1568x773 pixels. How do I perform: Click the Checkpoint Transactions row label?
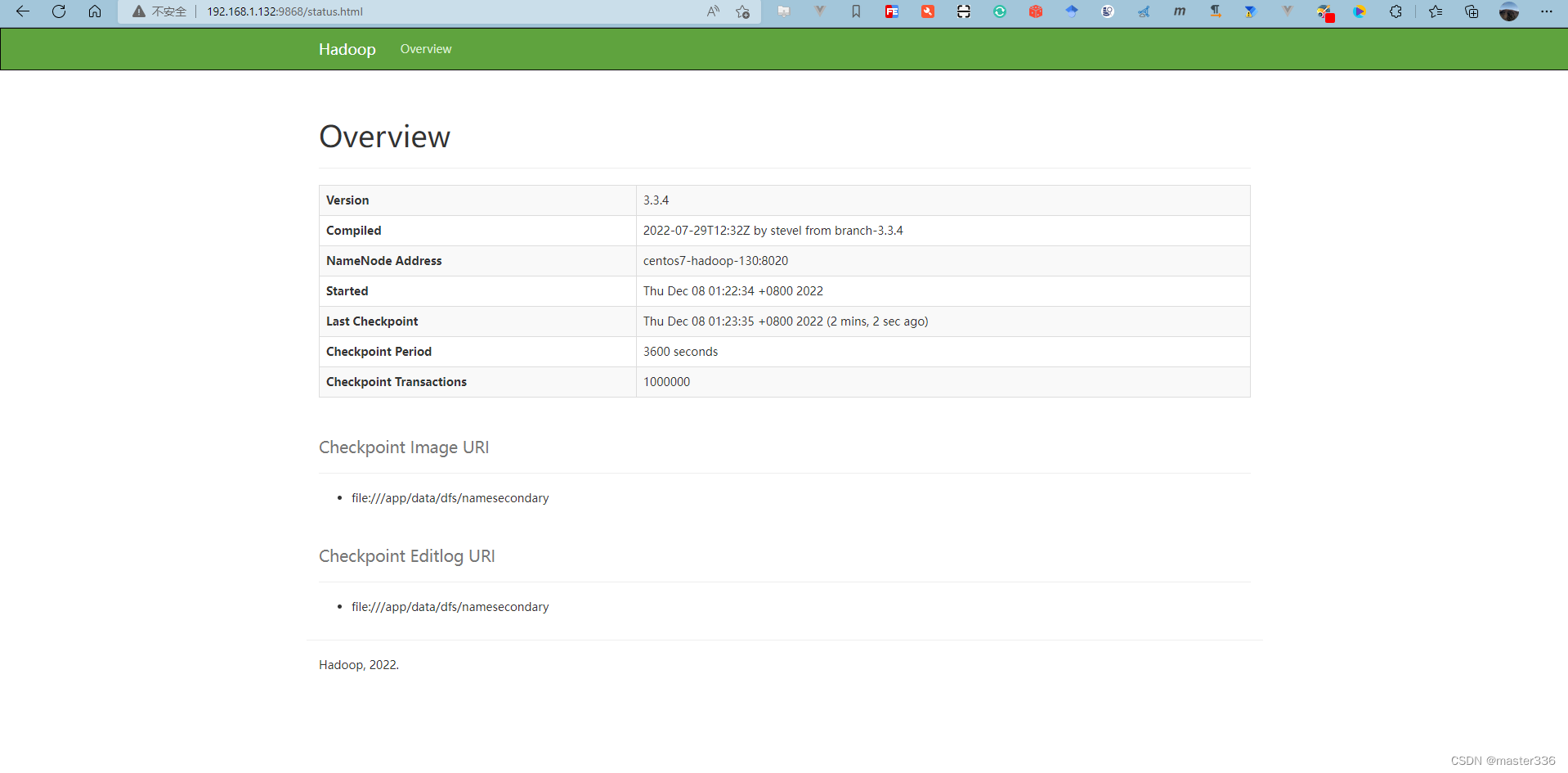pyautogui.click(x=396, y=382)
